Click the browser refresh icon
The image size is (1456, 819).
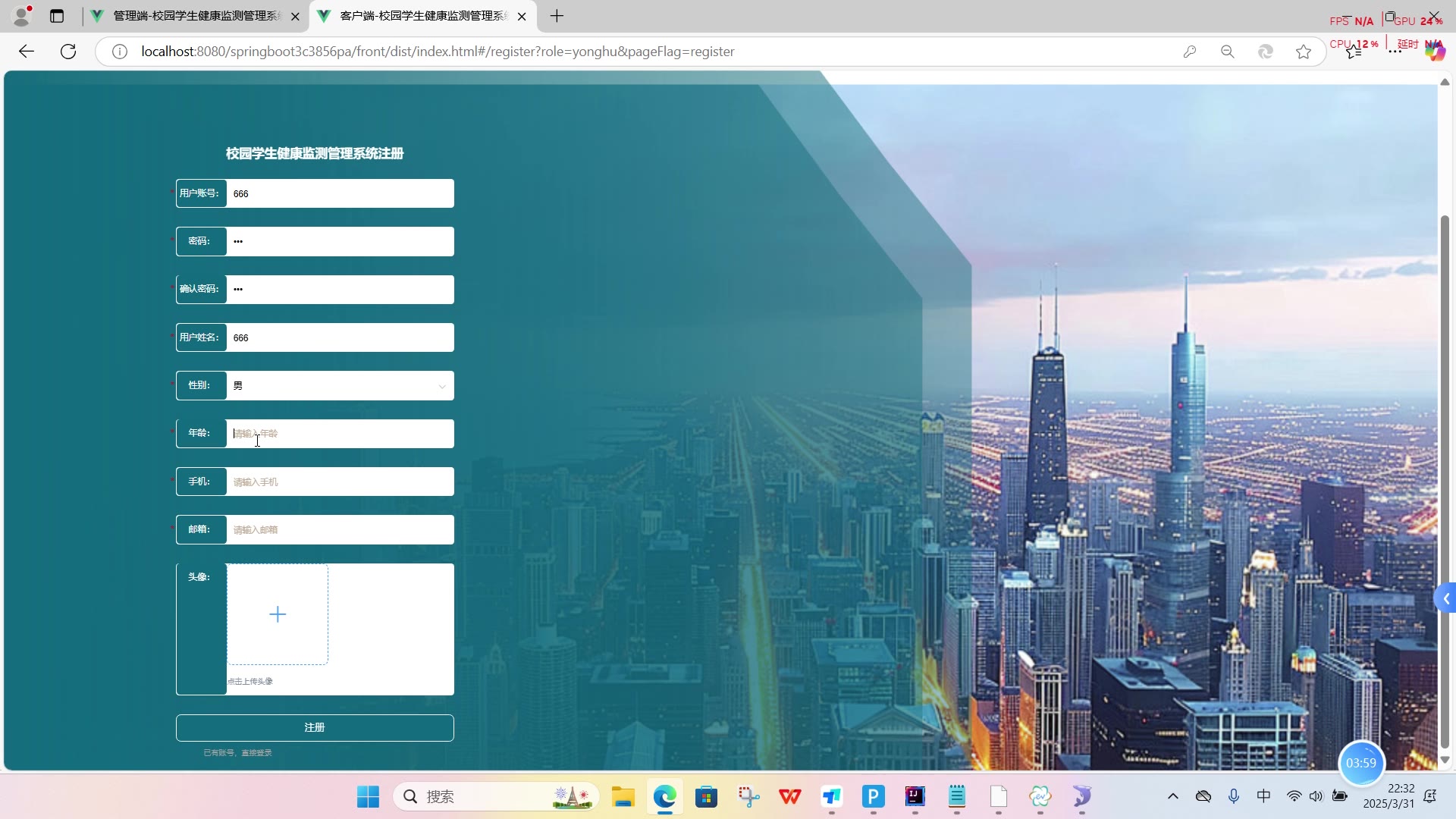tap(68, 52)
